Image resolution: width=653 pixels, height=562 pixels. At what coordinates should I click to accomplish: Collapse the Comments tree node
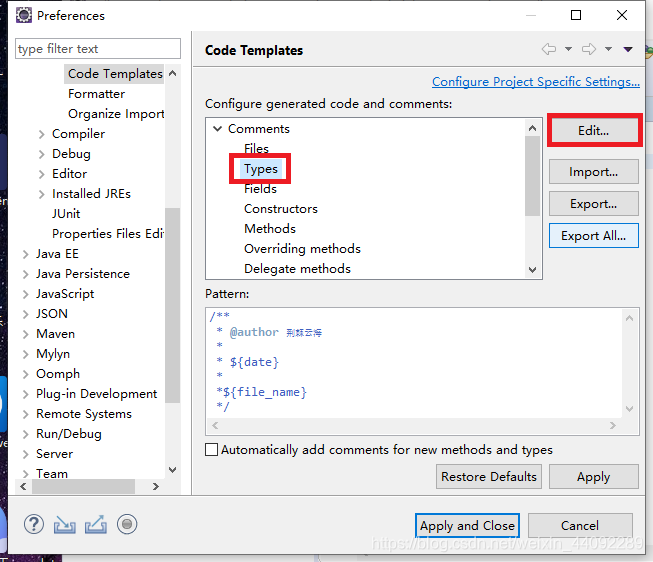[x=217, y=128]
